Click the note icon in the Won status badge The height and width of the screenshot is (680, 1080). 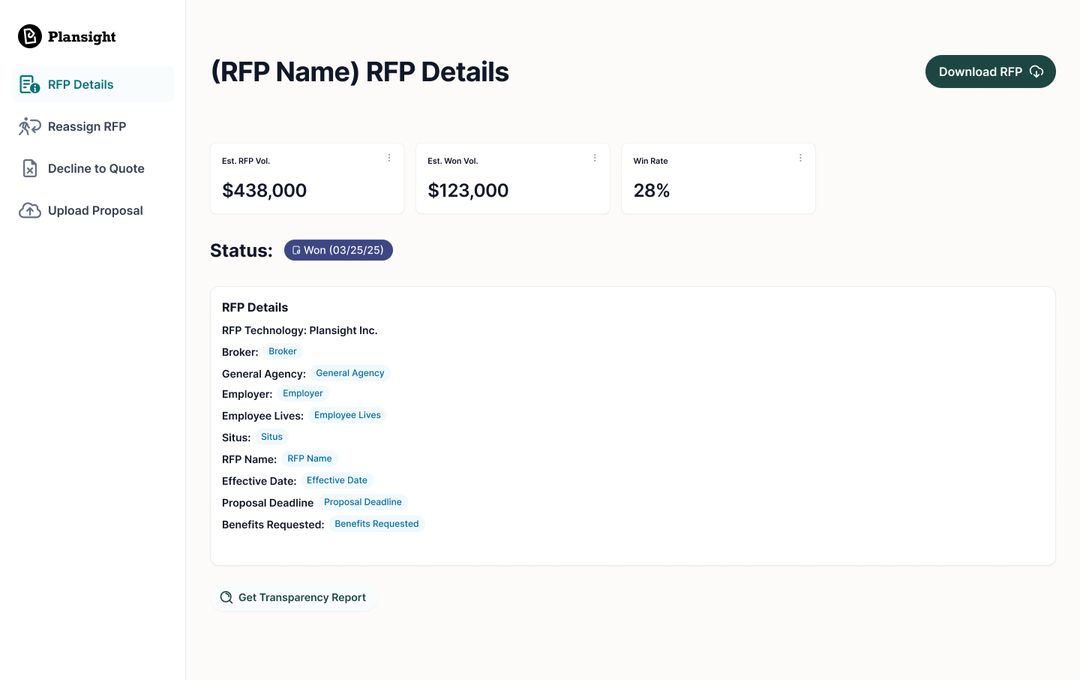[296, 250]
